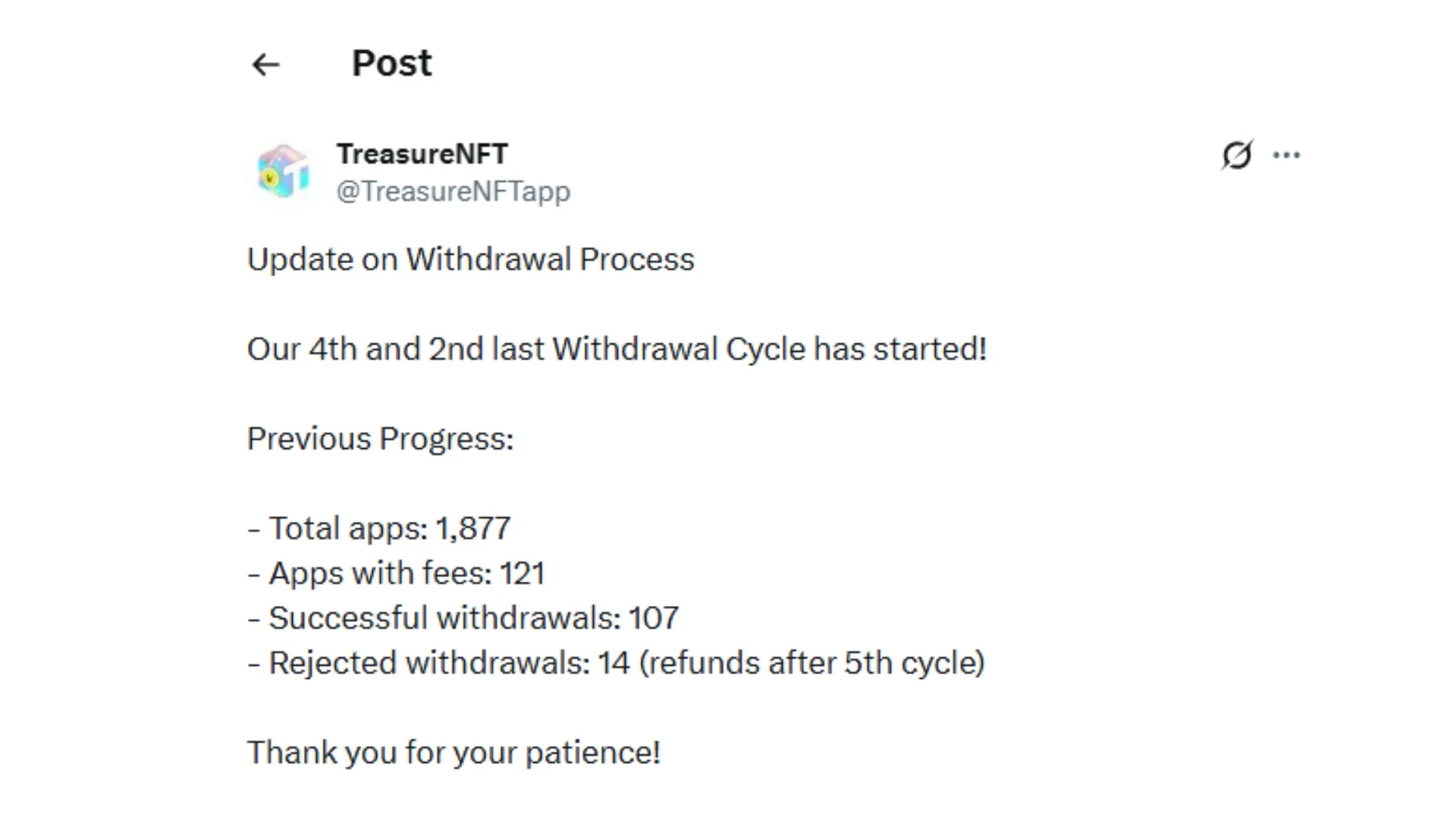Select the TreasureNFT avatar picture

[x=284, y=172]
